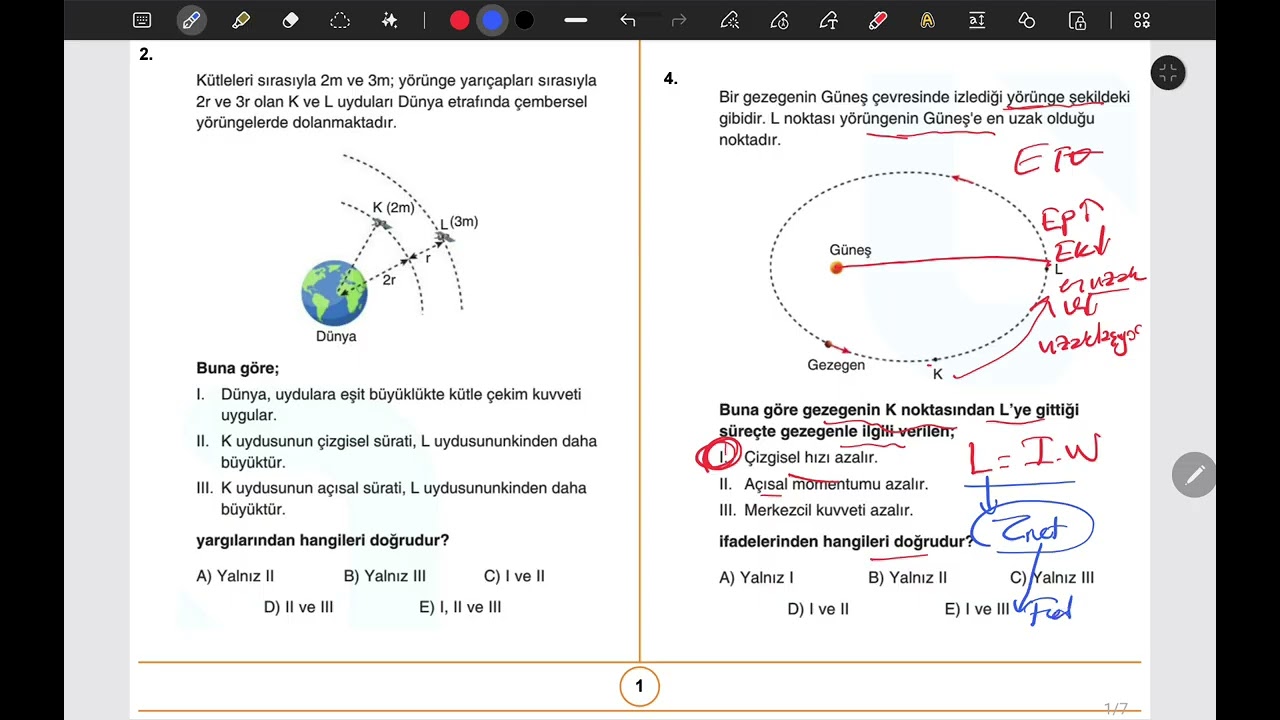
Task: Select the red marker tool
Action: point(878,20)
